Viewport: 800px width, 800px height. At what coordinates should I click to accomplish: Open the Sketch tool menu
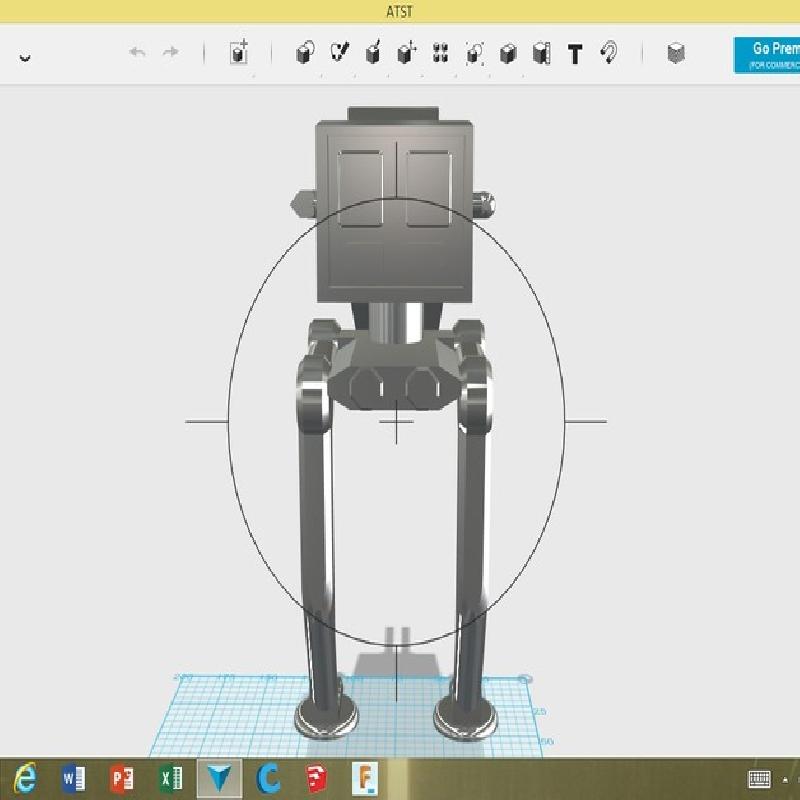pos(339,52)
